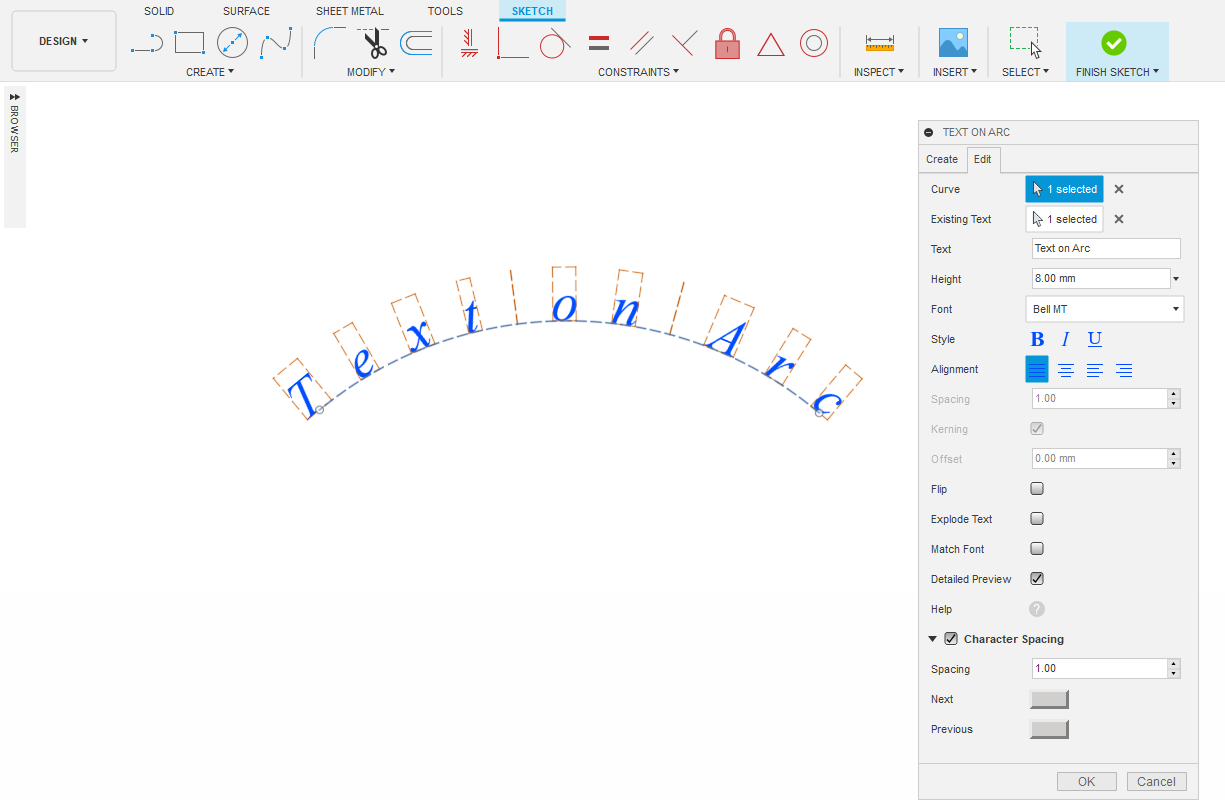This screenshot has width=1225, height=800.
Task: Select the Rectangle sketch tool
Action: pyautogui.click(x=189, y=43)
